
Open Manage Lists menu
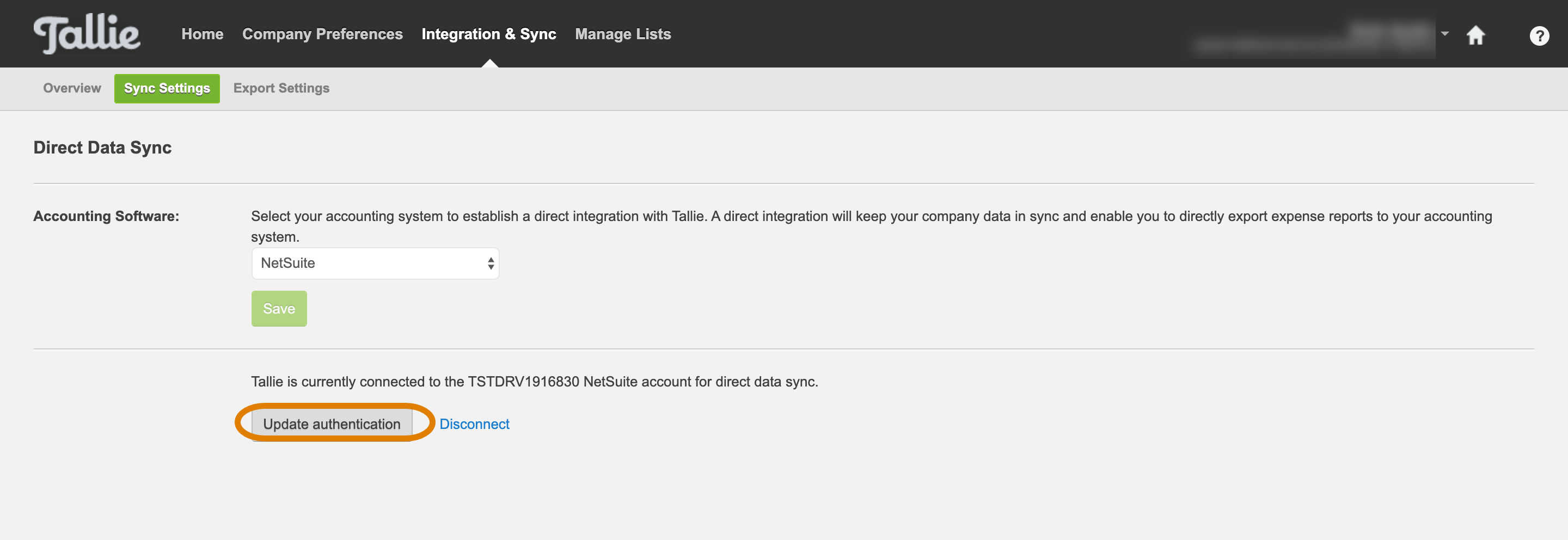coord(623,34)
